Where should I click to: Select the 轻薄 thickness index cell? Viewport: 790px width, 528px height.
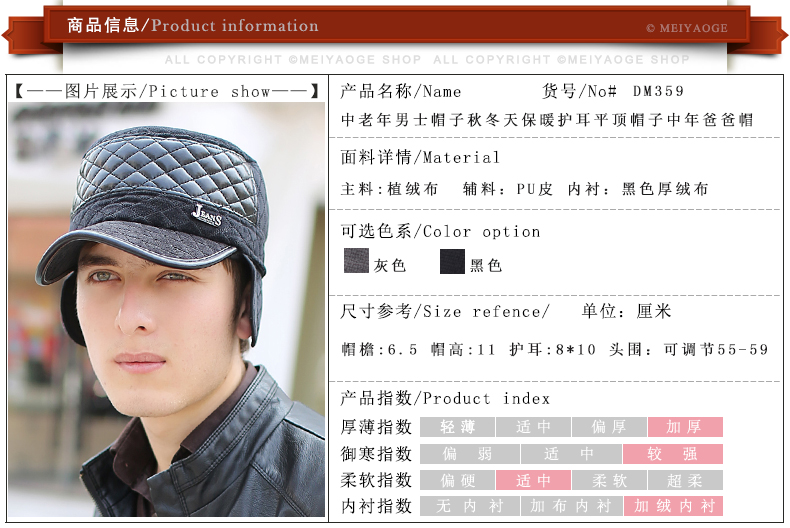(457, 427)
